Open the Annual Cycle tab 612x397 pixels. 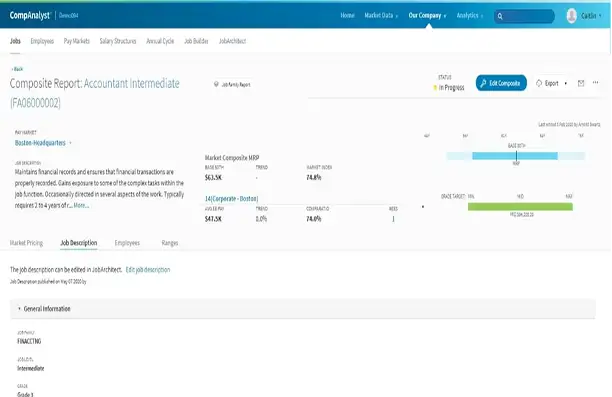[x=160, y=41]
